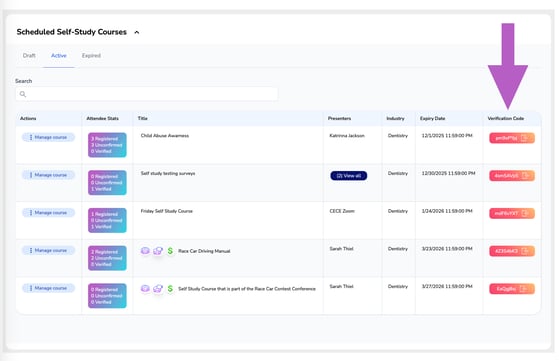Click the Industry column header

tap(395, 118)
